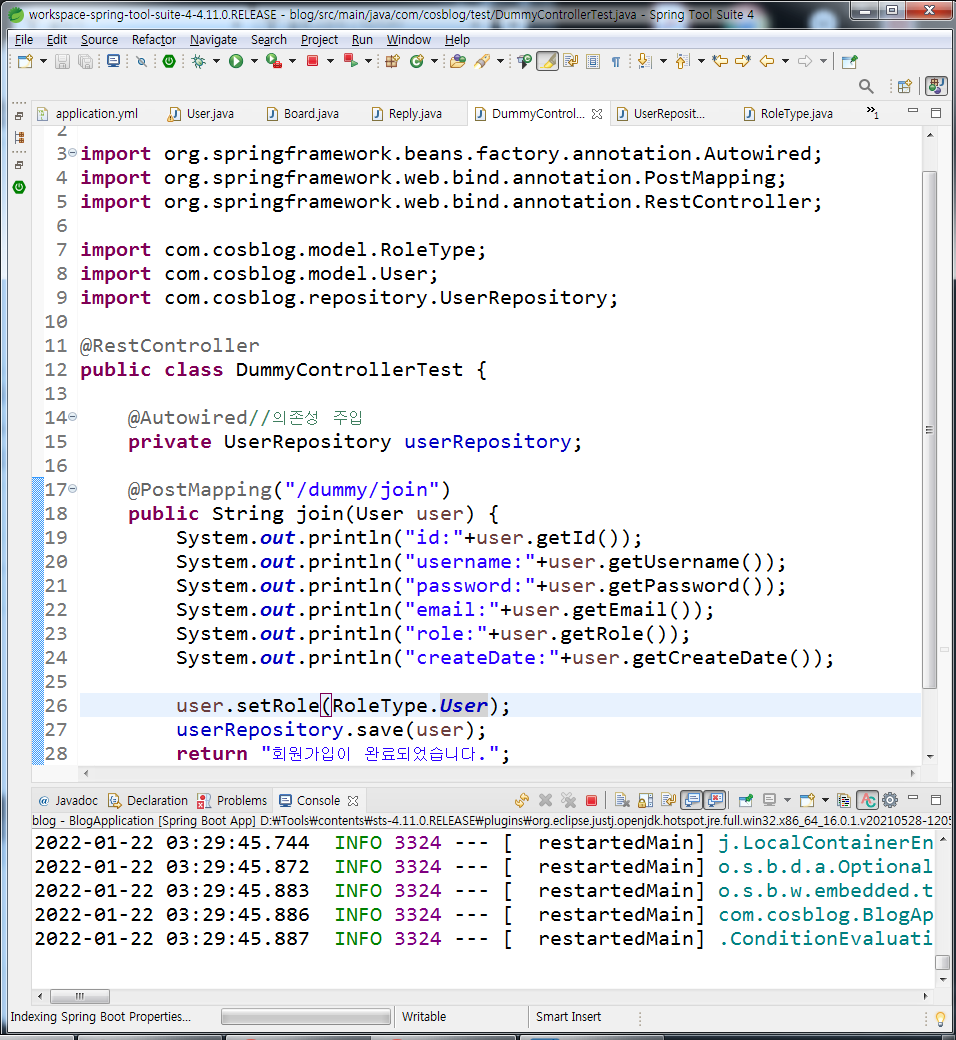Open dropdown arrow beside New icon
956x1040 pixels.
pyautogui.click(x=43, y=61)
